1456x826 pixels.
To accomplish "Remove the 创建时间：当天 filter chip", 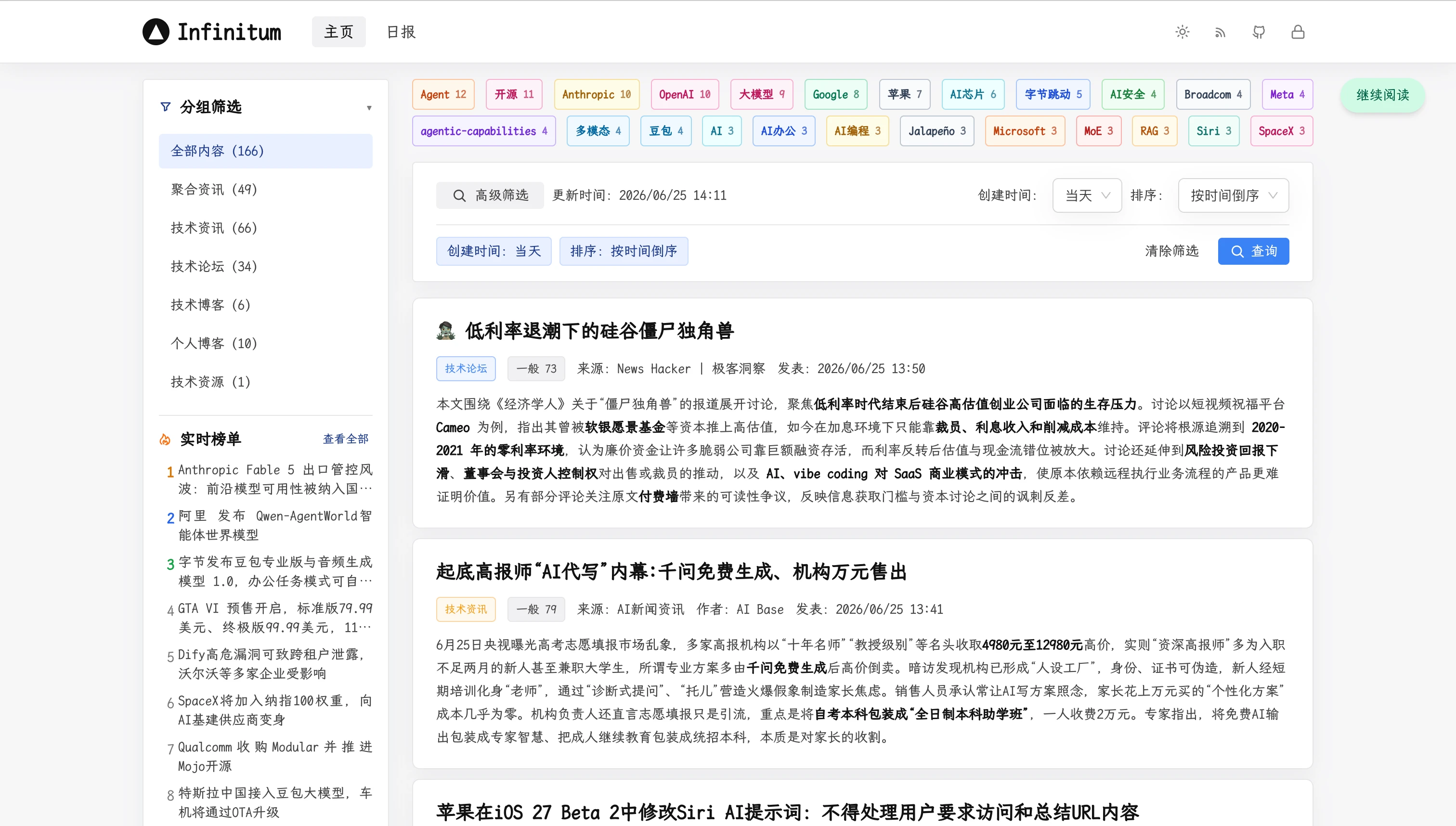I will click(x=494, y=251).
